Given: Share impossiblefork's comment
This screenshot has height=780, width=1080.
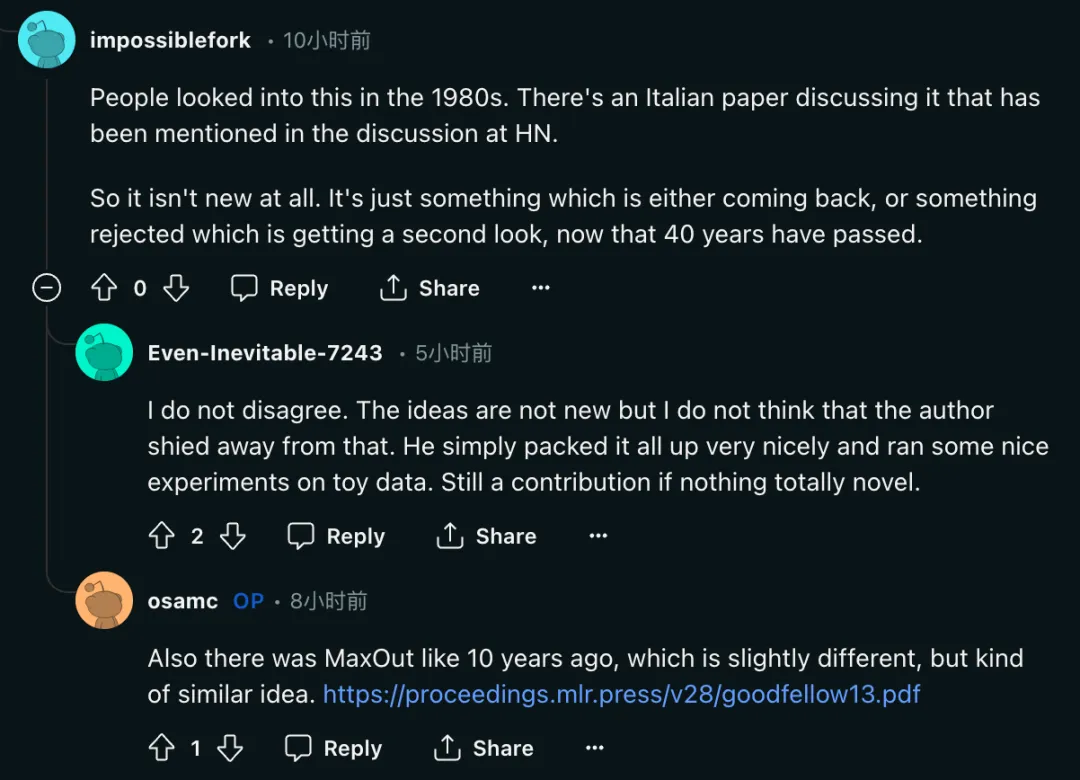Looking at the screenshot, I should pyautogui.click(x=430, y=289).
